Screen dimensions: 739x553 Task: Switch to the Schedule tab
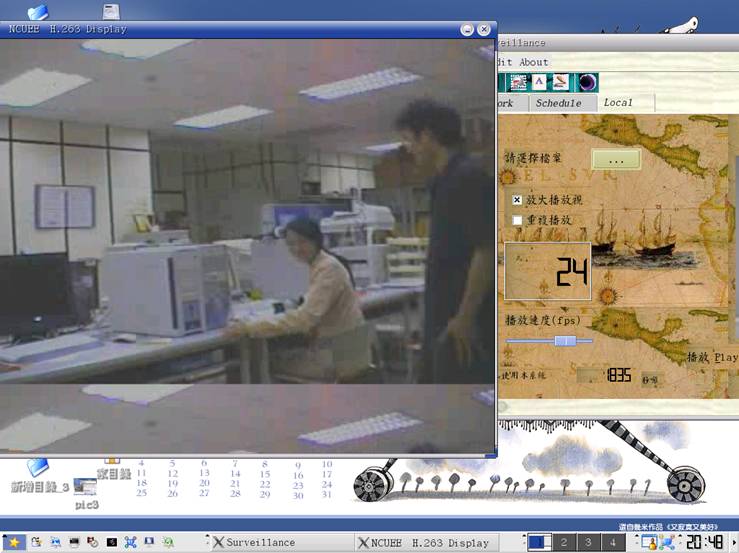click(557, 103)
